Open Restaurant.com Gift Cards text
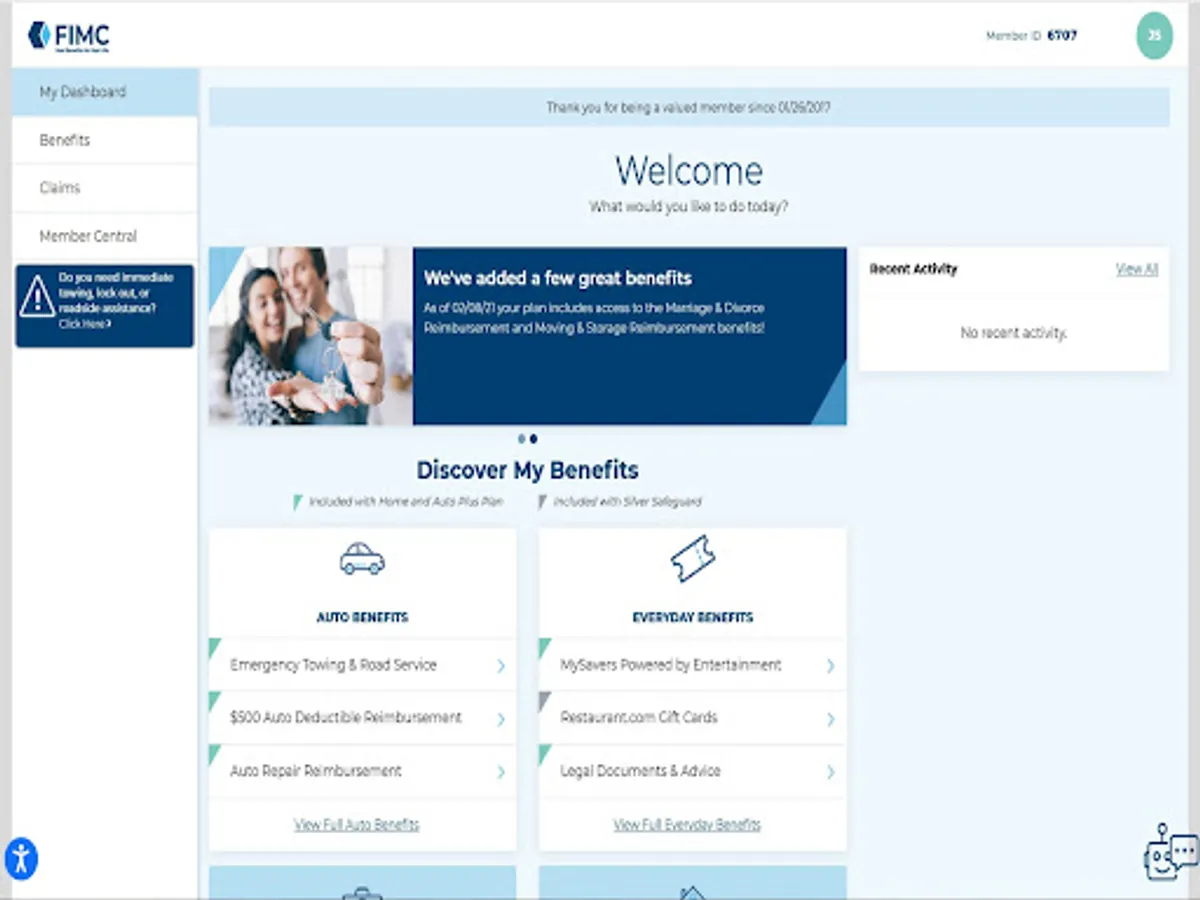The width and height of the screenshot is (1200, 900). click(639, 718)
